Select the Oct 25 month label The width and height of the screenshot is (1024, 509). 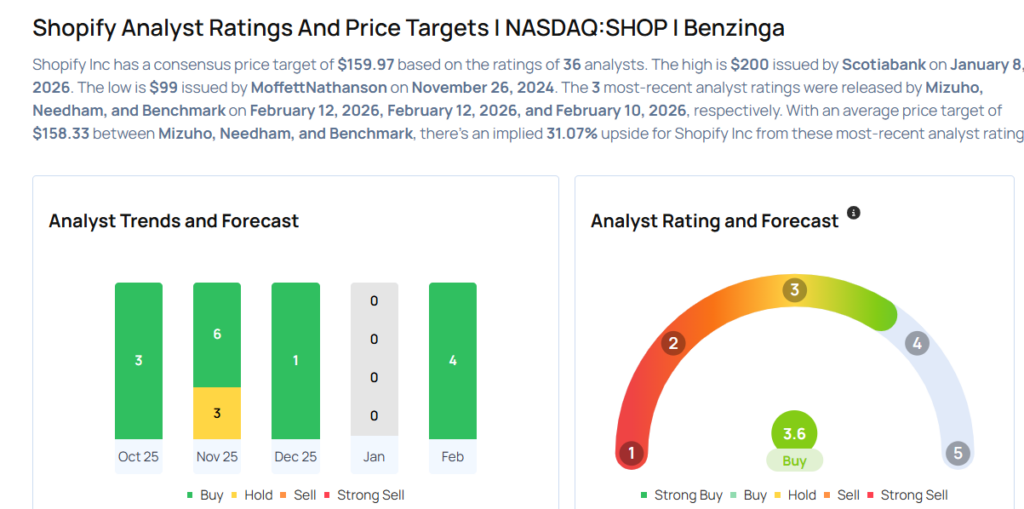(x=138, y=456)
